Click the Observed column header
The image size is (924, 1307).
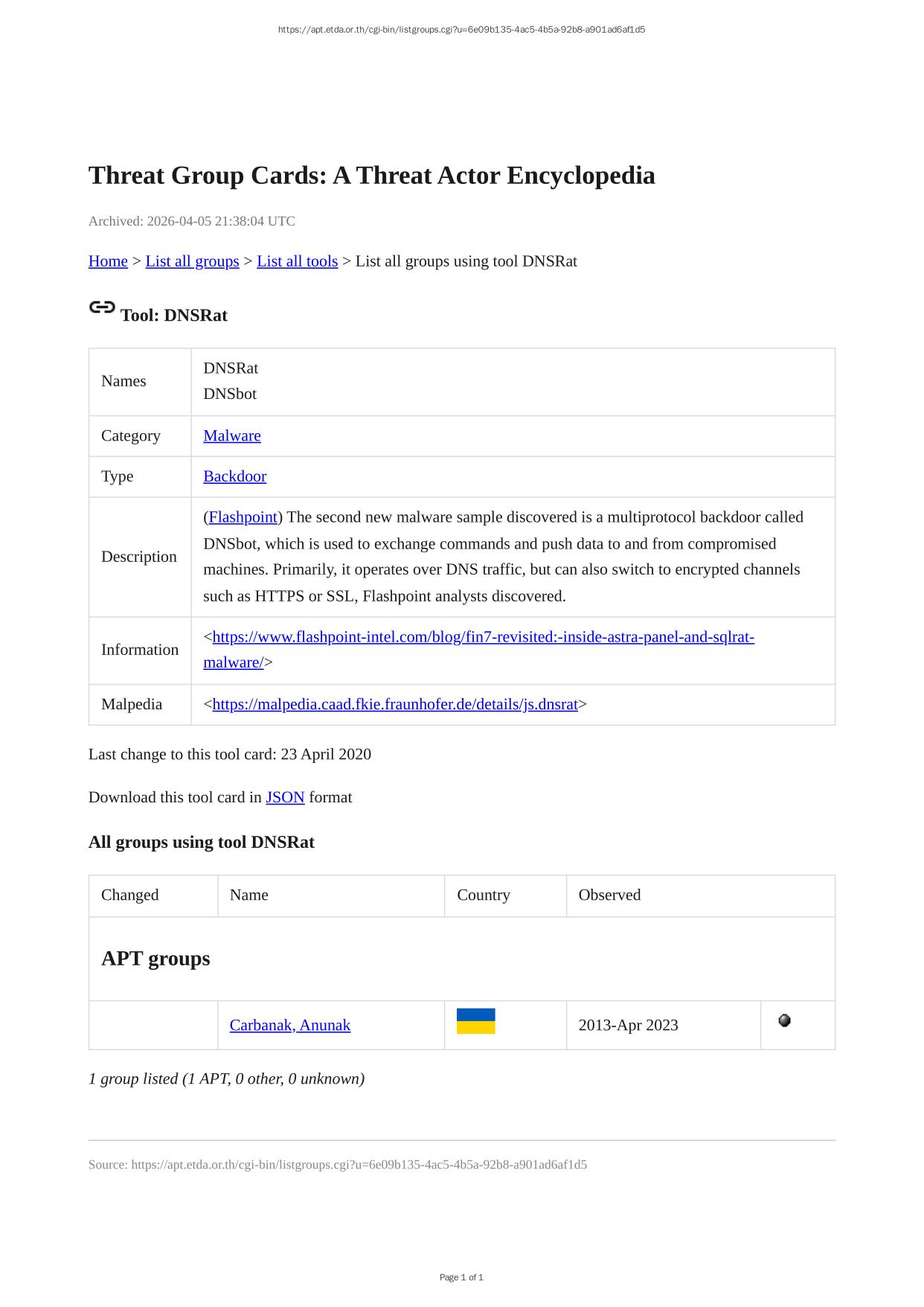(609, 895)
